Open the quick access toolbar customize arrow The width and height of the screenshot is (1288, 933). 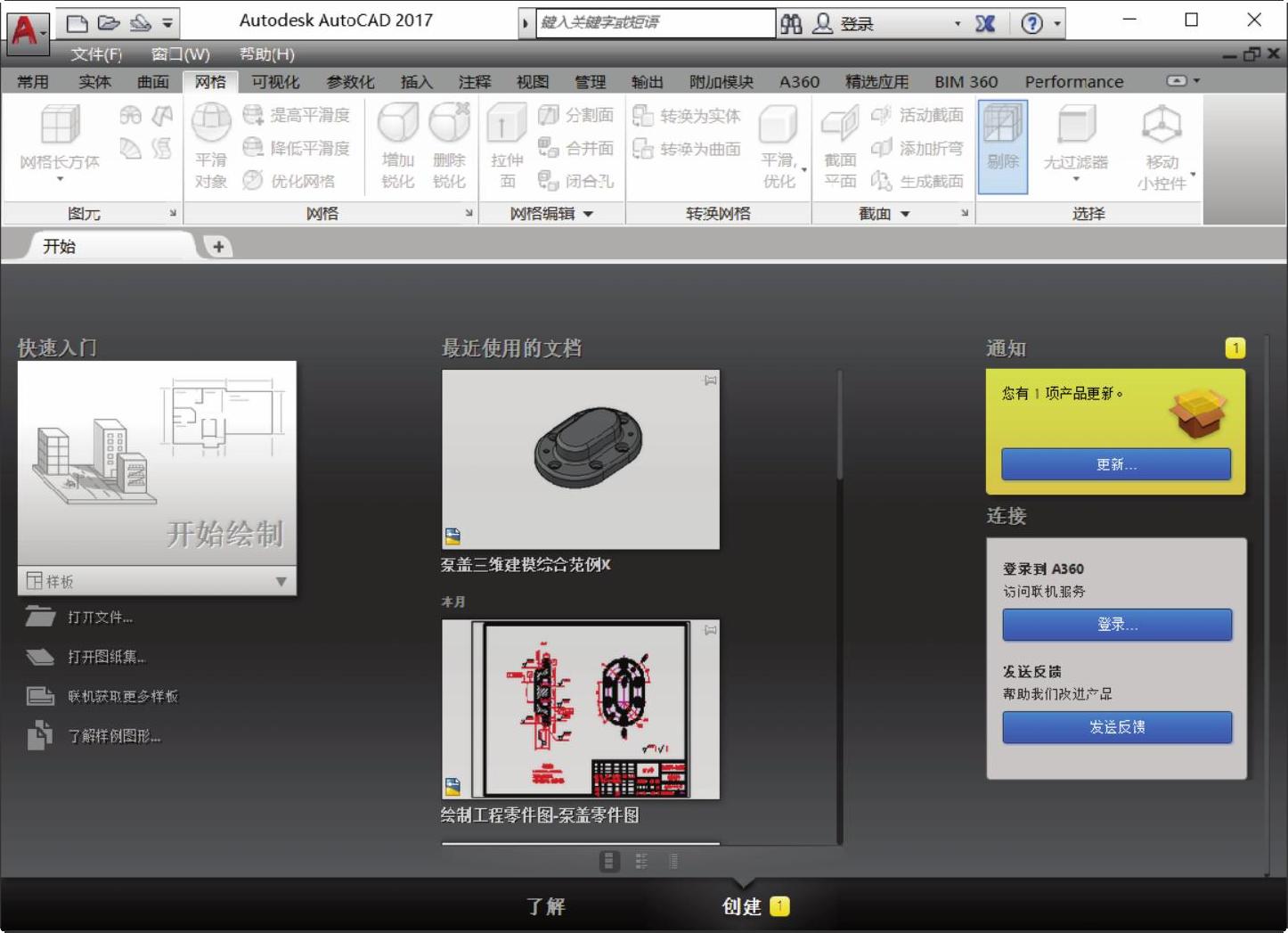click(167, 23)
